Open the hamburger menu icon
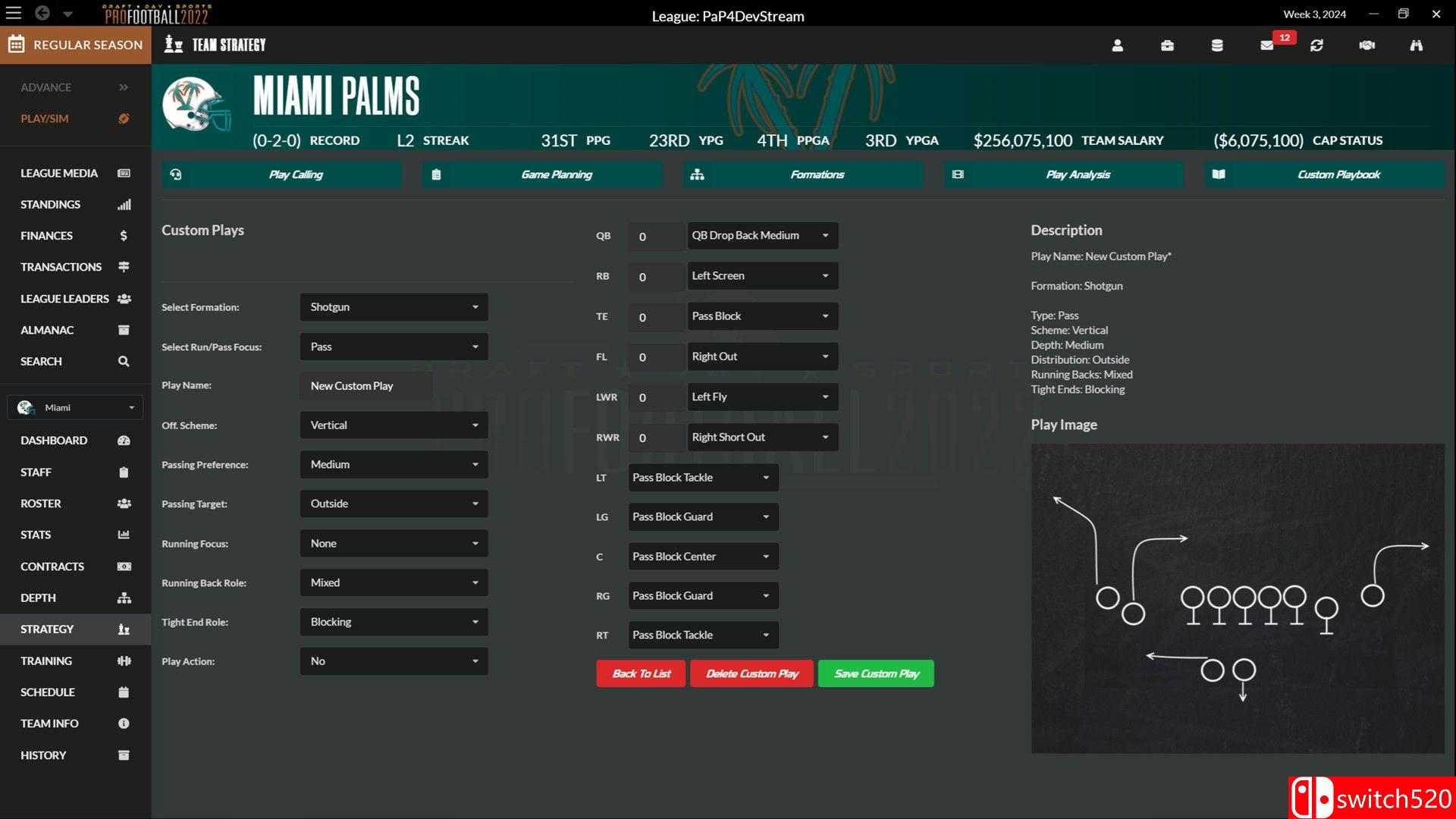 (14, 13)
